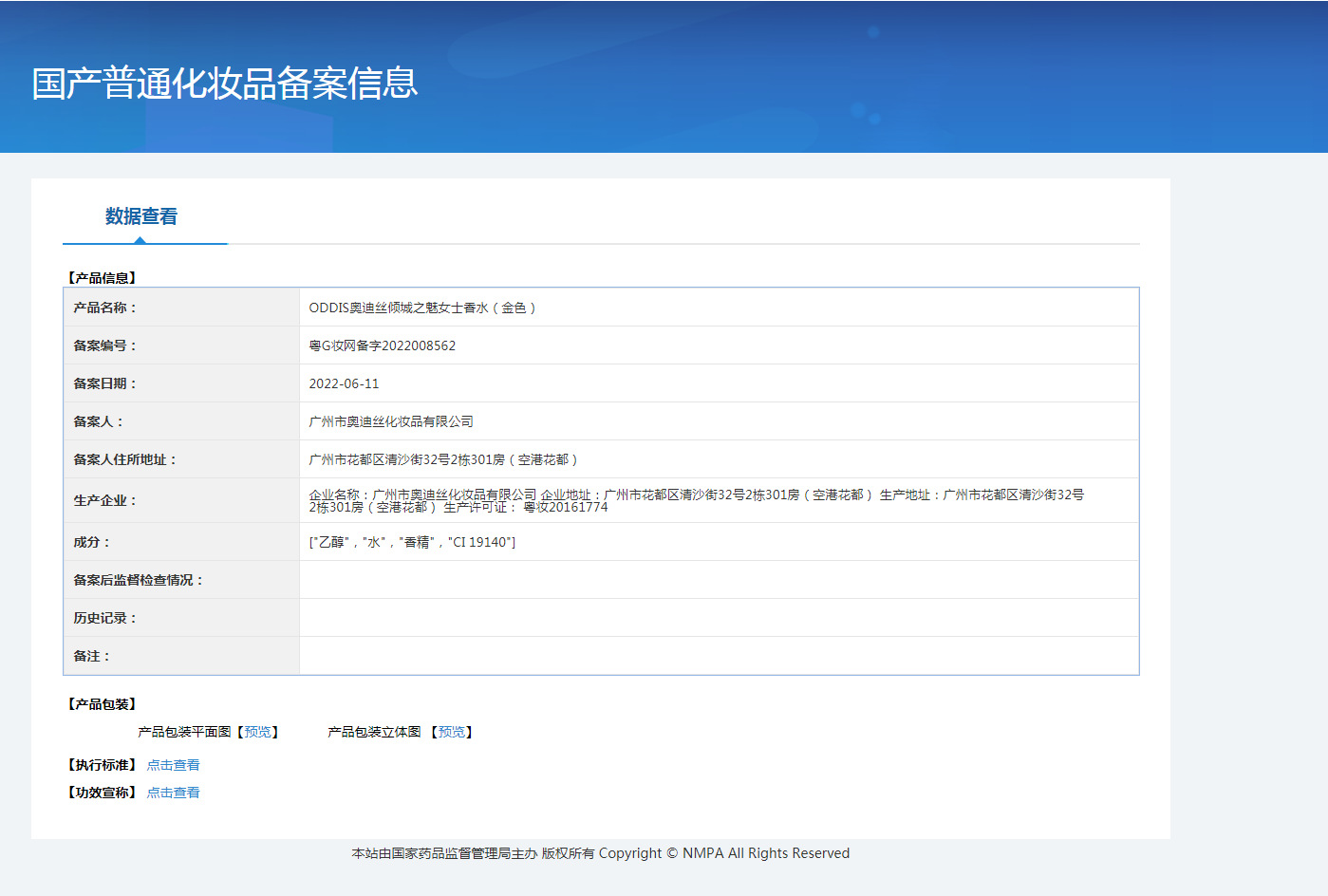The height and width of the screenshot is (896, 1328).
Task: Click the 备案人住所地址 row label
Action: coord(125,459)
